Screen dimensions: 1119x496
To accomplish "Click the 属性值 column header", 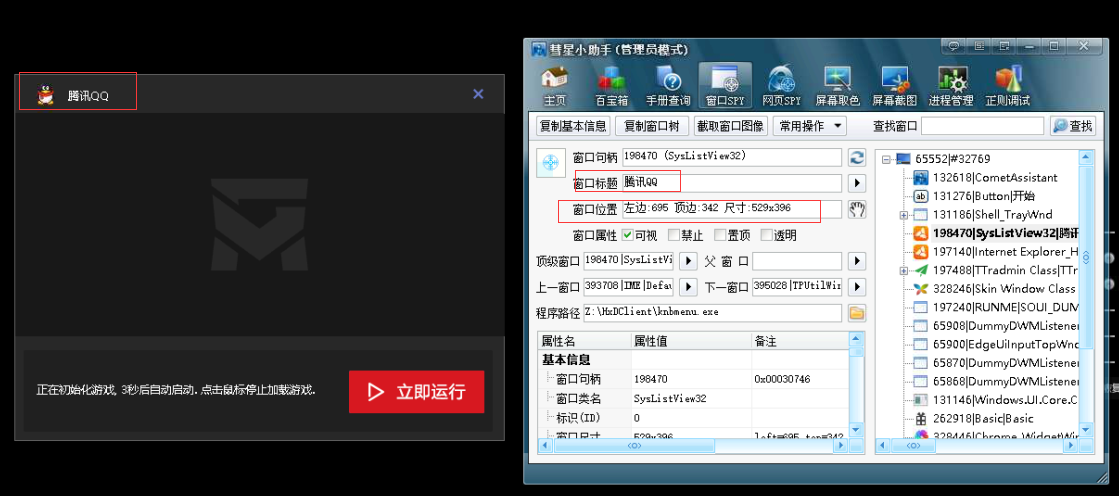I will 690,341.
